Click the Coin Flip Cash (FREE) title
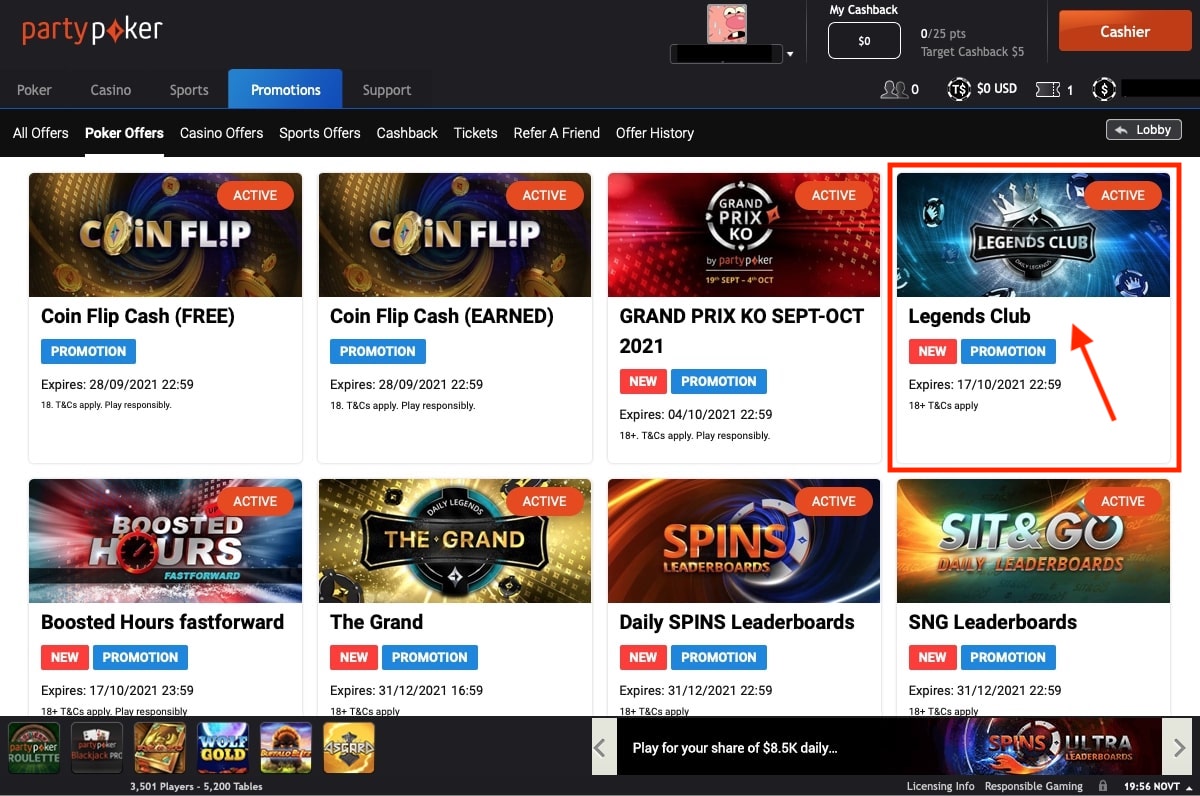Image resolution: width=1200 pixels, height=796 pixels. point(138,316)
